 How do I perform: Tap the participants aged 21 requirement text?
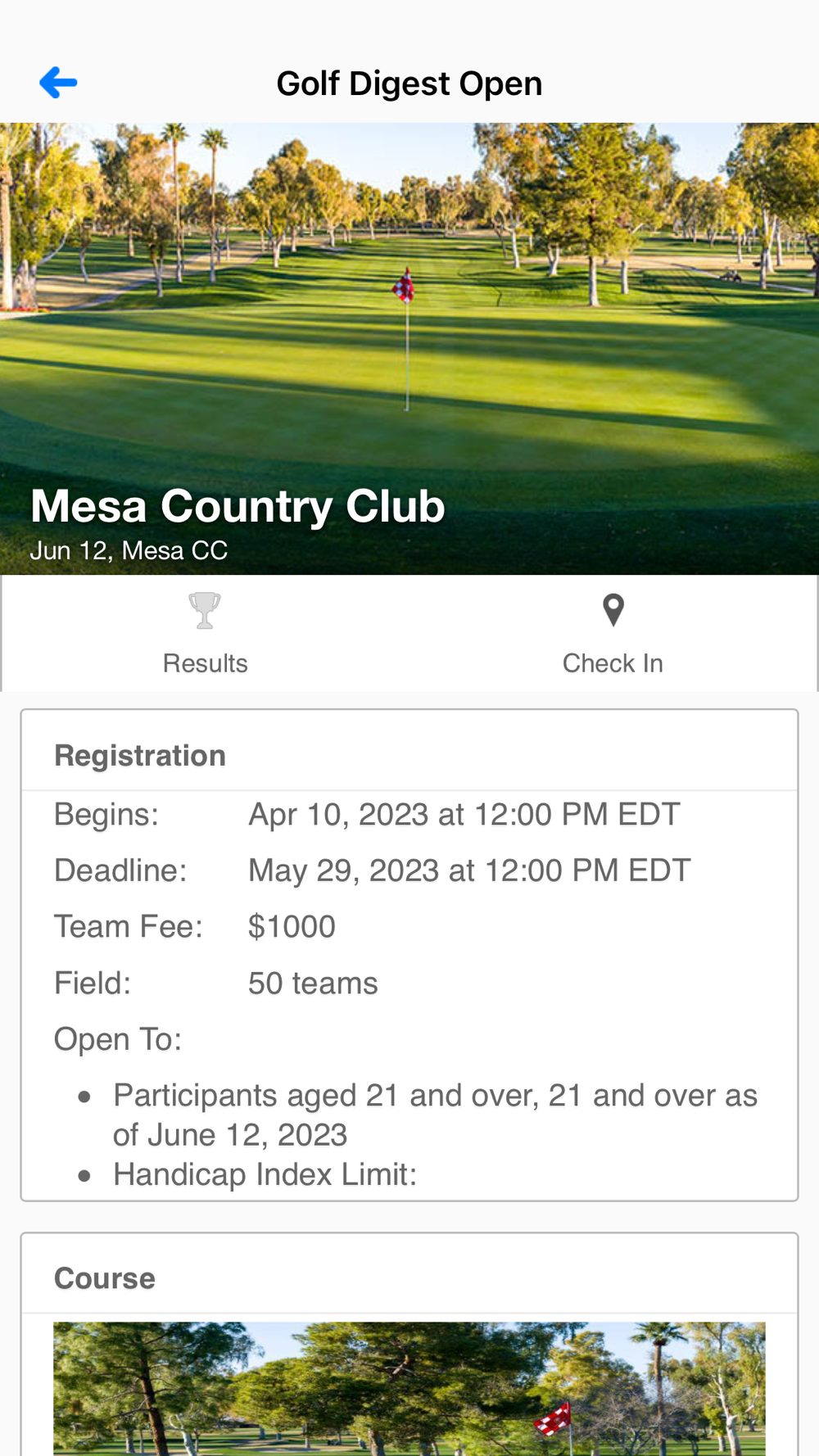point(435,1115)
